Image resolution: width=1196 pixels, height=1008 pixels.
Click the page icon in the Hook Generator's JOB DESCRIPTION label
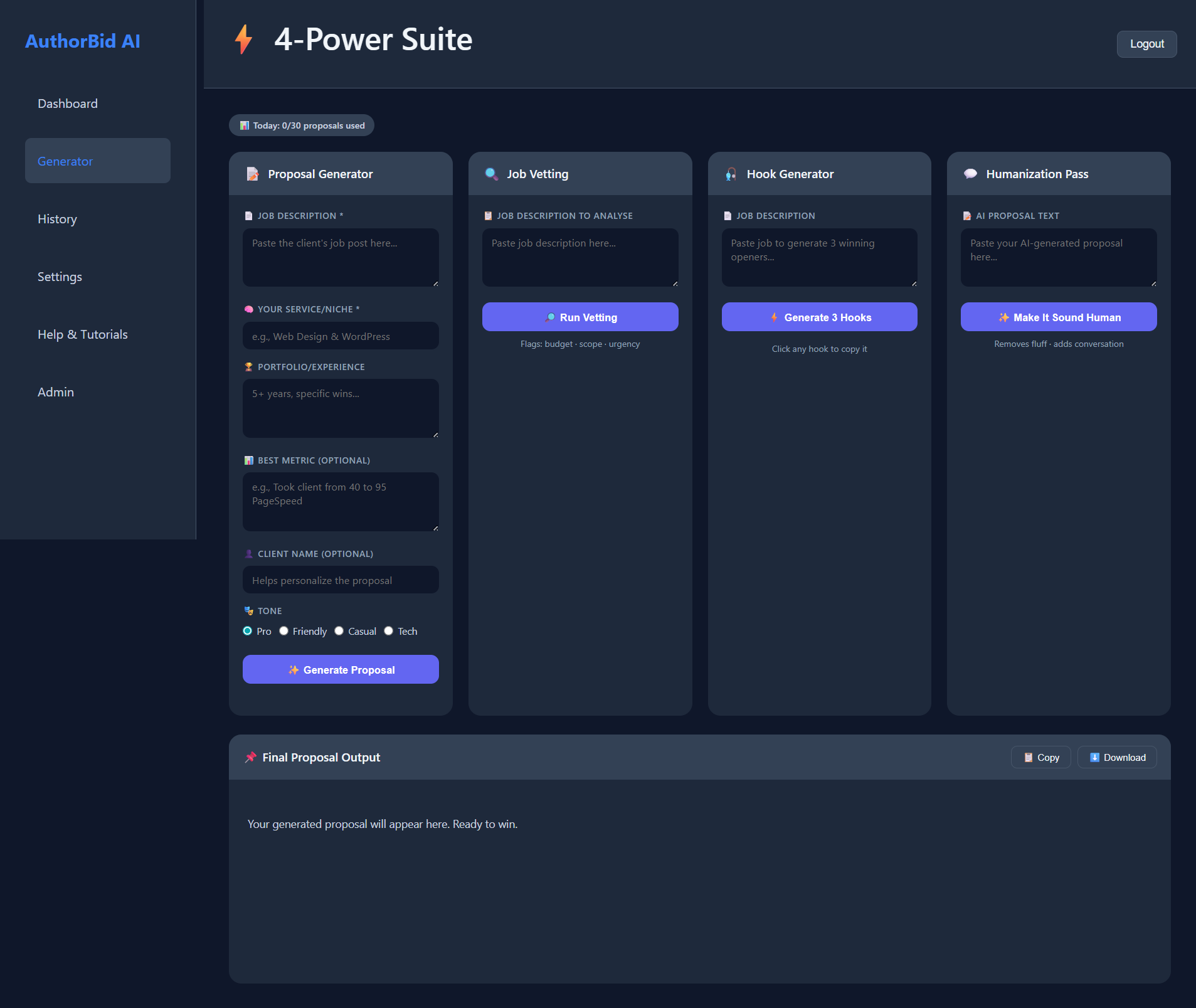click(728, 216)
